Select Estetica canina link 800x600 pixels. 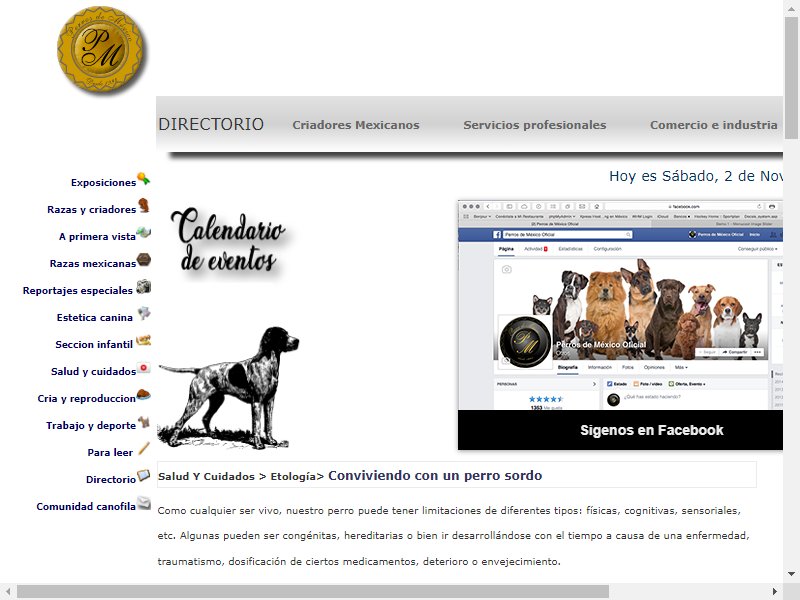tap(95, 318)
